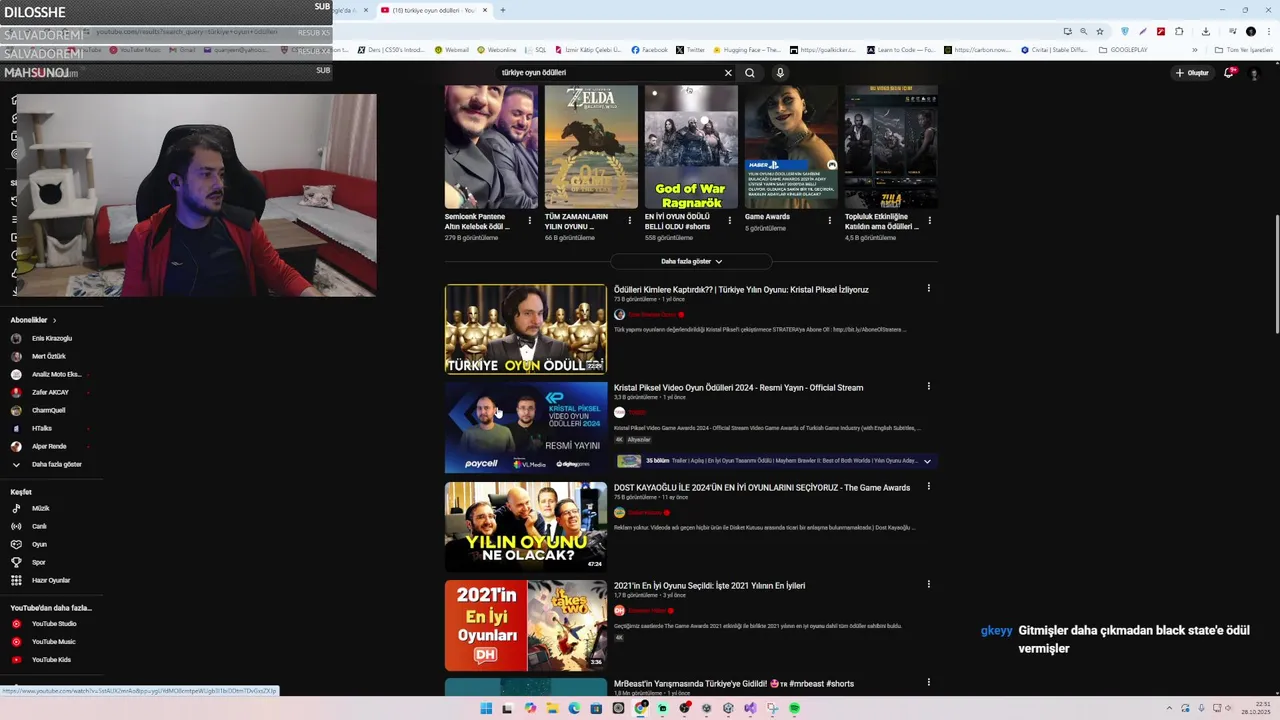
Task: Open the 'YILIN OYUNU NE OLACAK?' thumbnail
Action: (526, 527)
